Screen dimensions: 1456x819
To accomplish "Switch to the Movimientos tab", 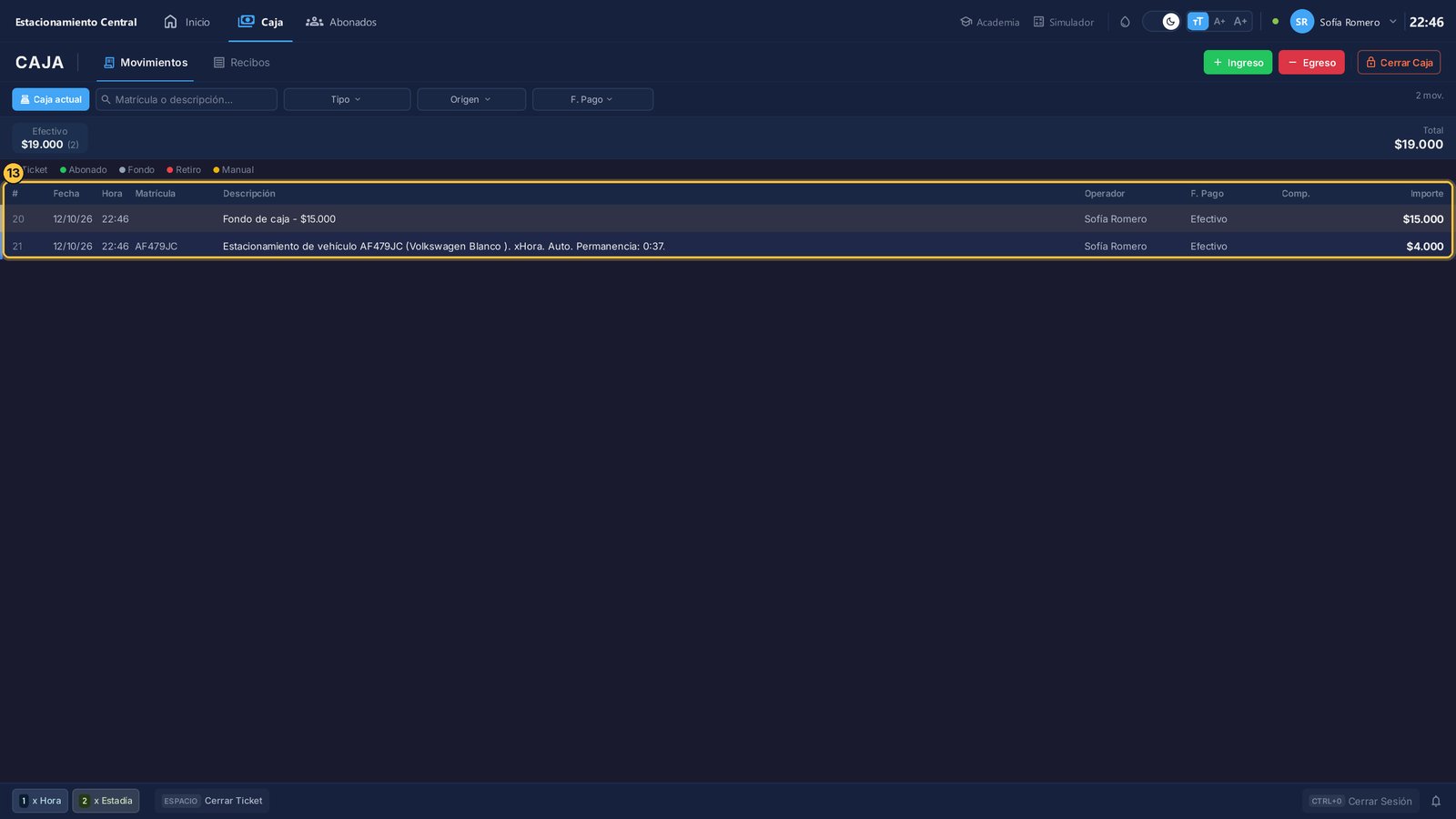I will 146,63.
